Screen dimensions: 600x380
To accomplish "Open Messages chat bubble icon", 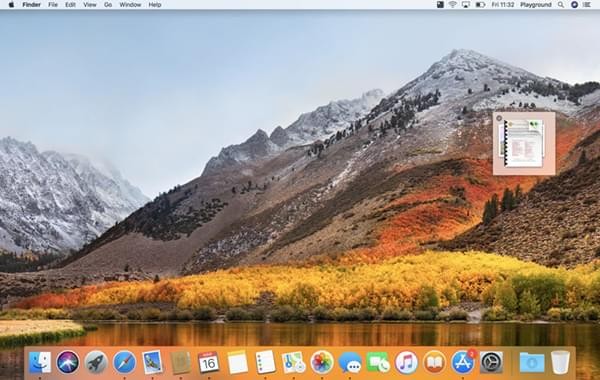I will point(350,362).
